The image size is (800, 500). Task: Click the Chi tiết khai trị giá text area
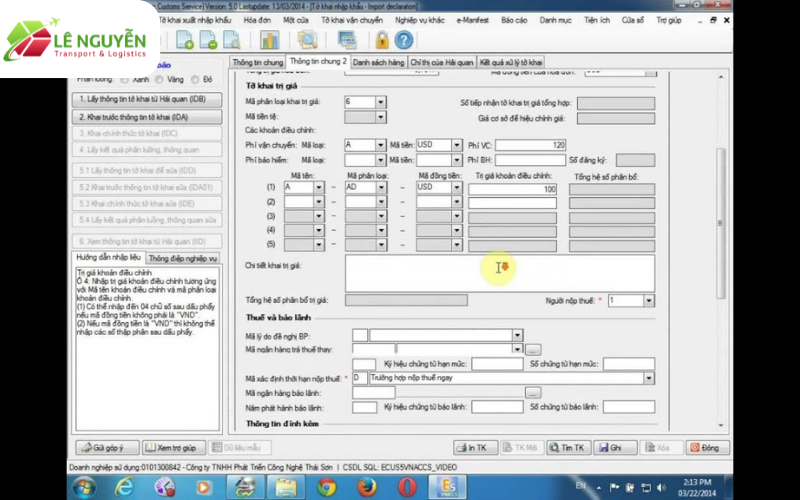(500, 273)
